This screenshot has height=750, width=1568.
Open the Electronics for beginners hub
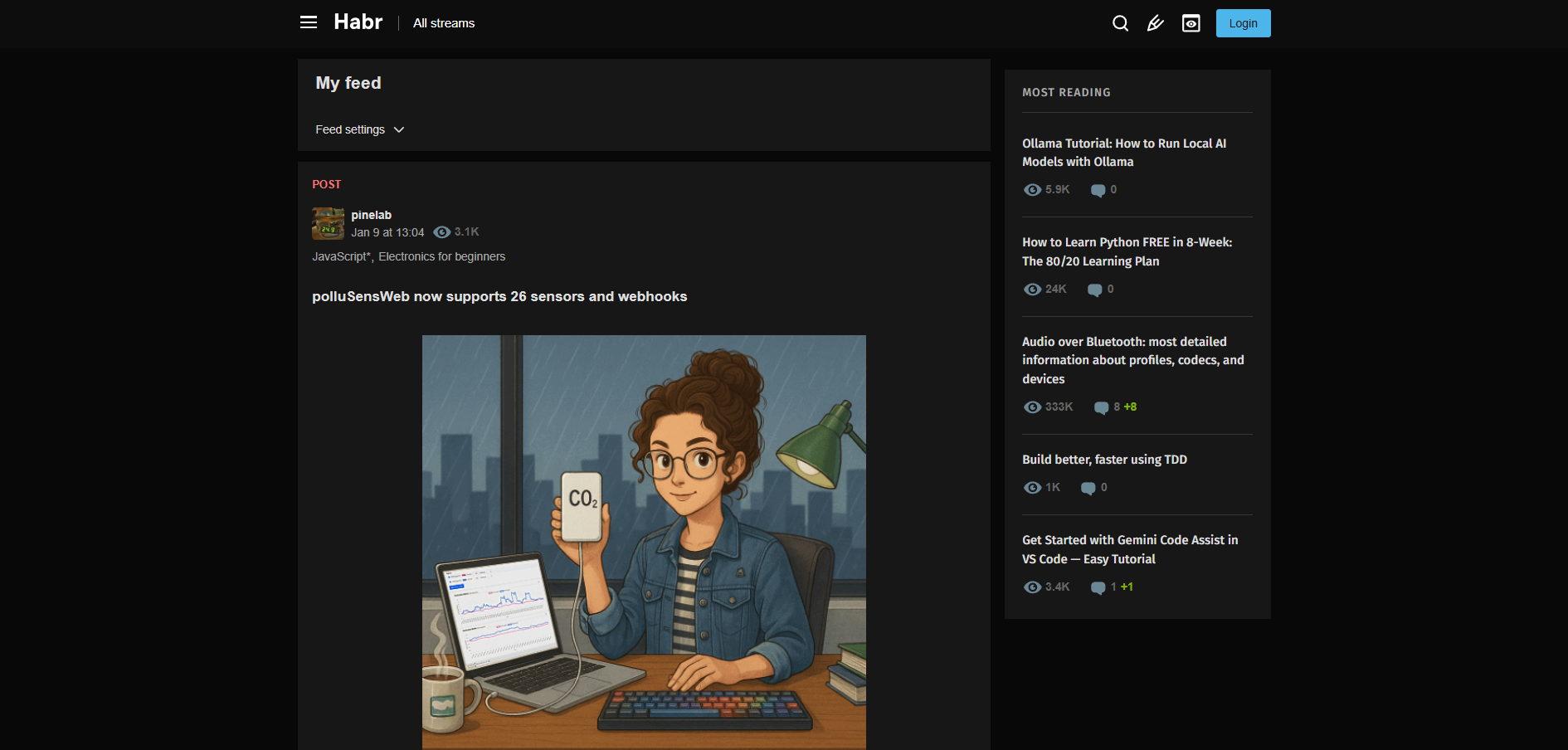[x=441, y=256]
